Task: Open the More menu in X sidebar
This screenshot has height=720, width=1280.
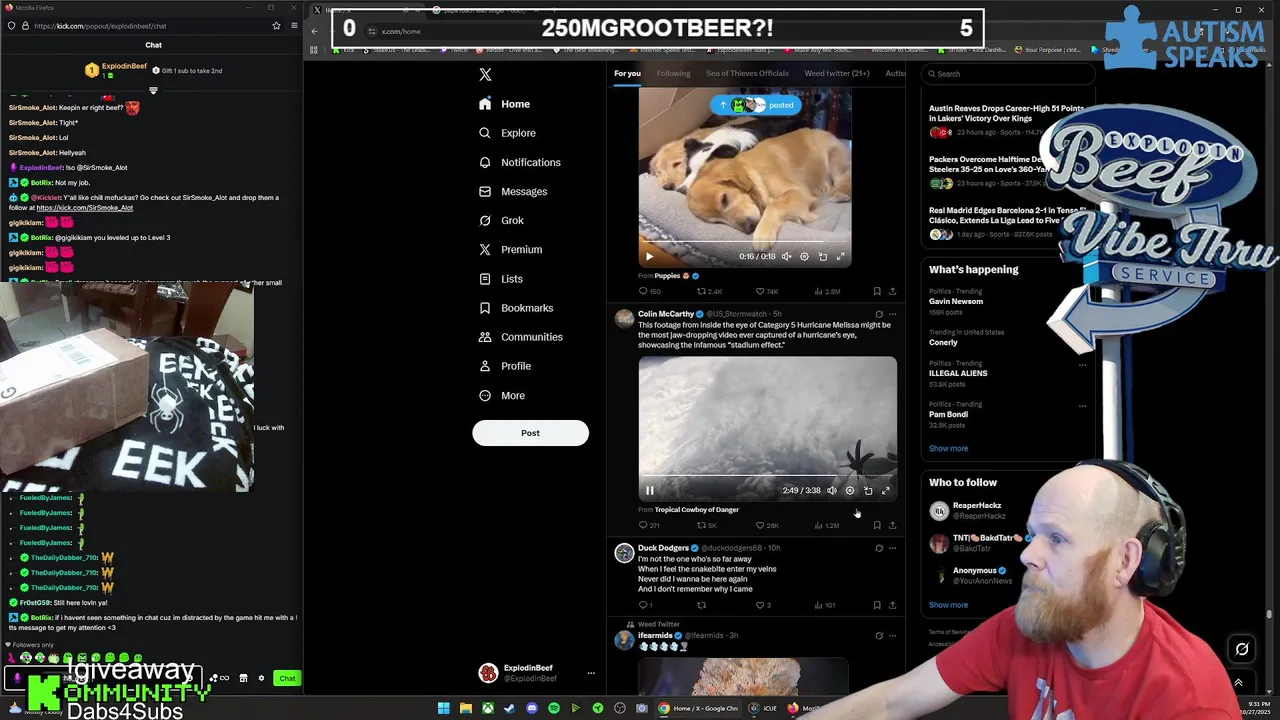Action: [501, 395]
